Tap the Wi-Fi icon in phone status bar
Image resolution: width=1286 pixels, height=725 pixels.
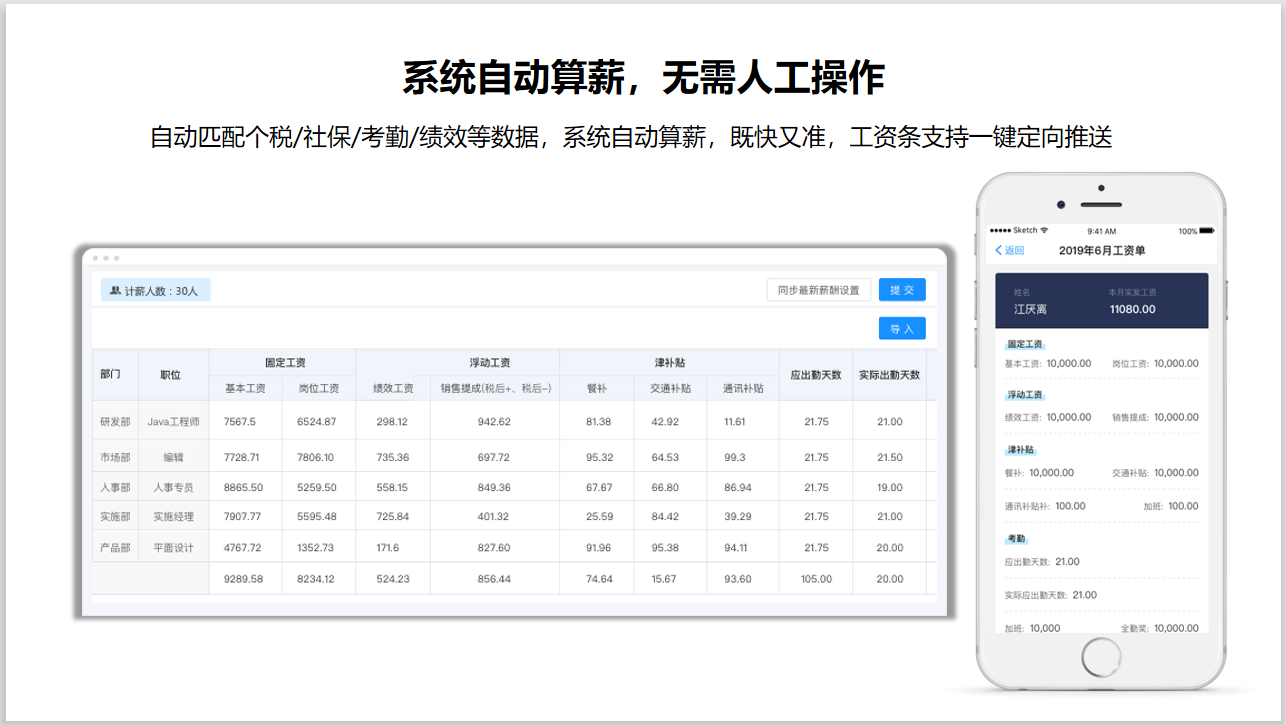1044,230
